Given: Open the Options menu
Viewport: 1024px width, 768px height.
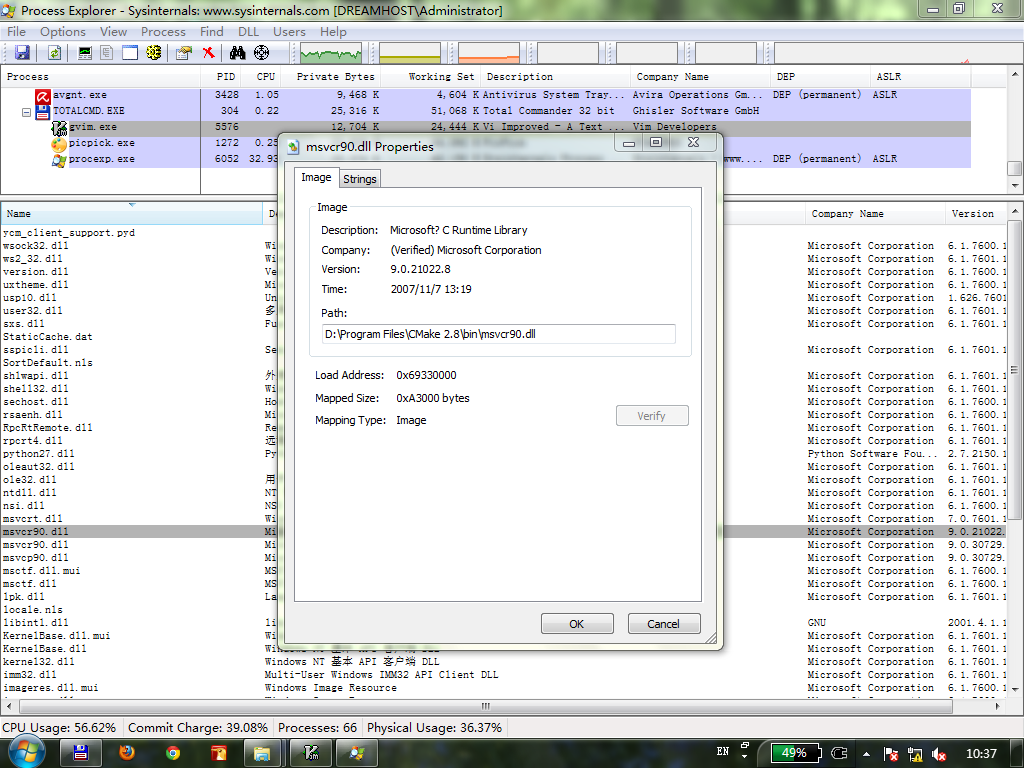Looking at the screenshot, I should 63,31.
